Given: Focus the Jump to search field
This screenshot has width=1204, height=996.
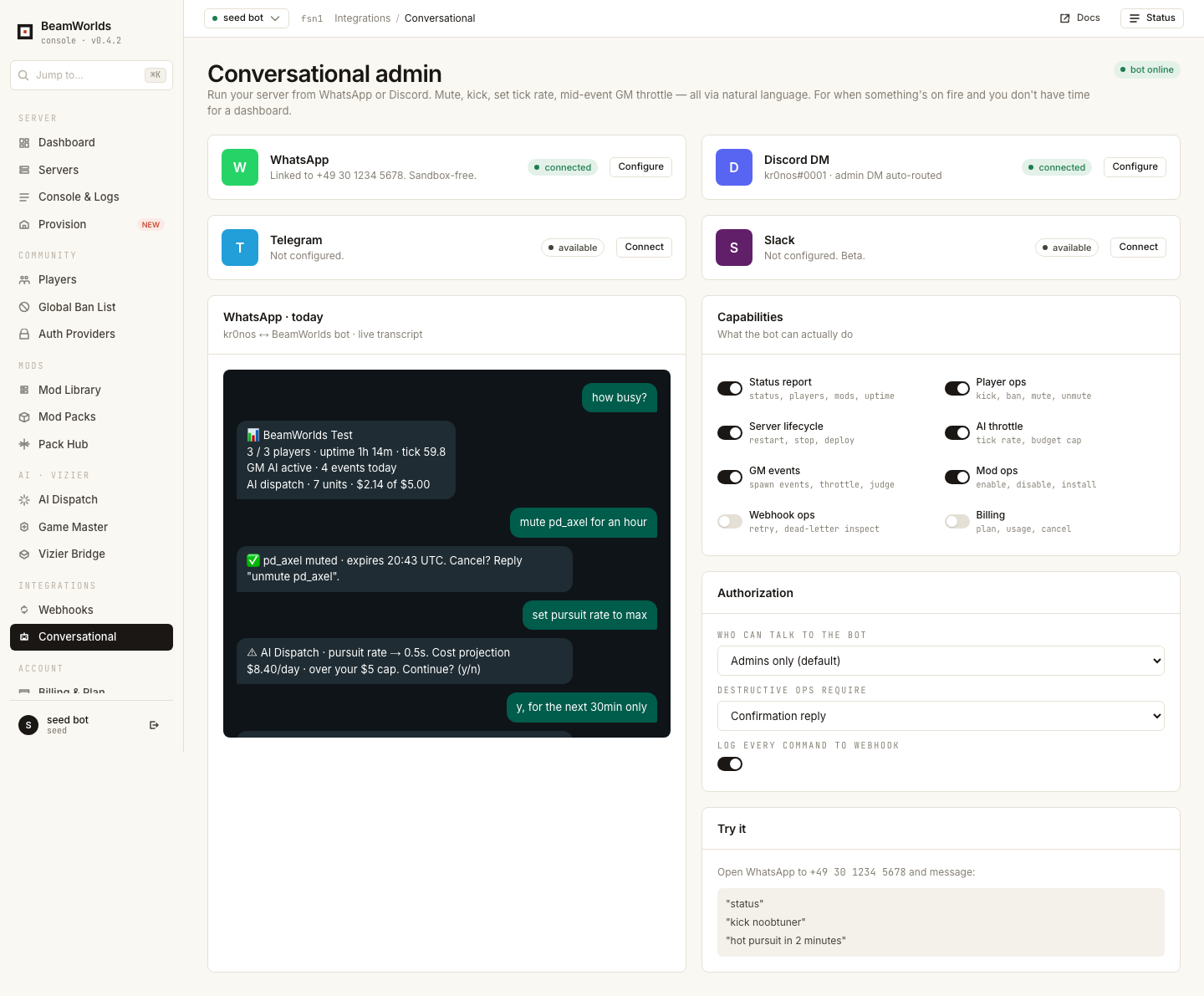Looking at the screenshot, I should [91, 75].
